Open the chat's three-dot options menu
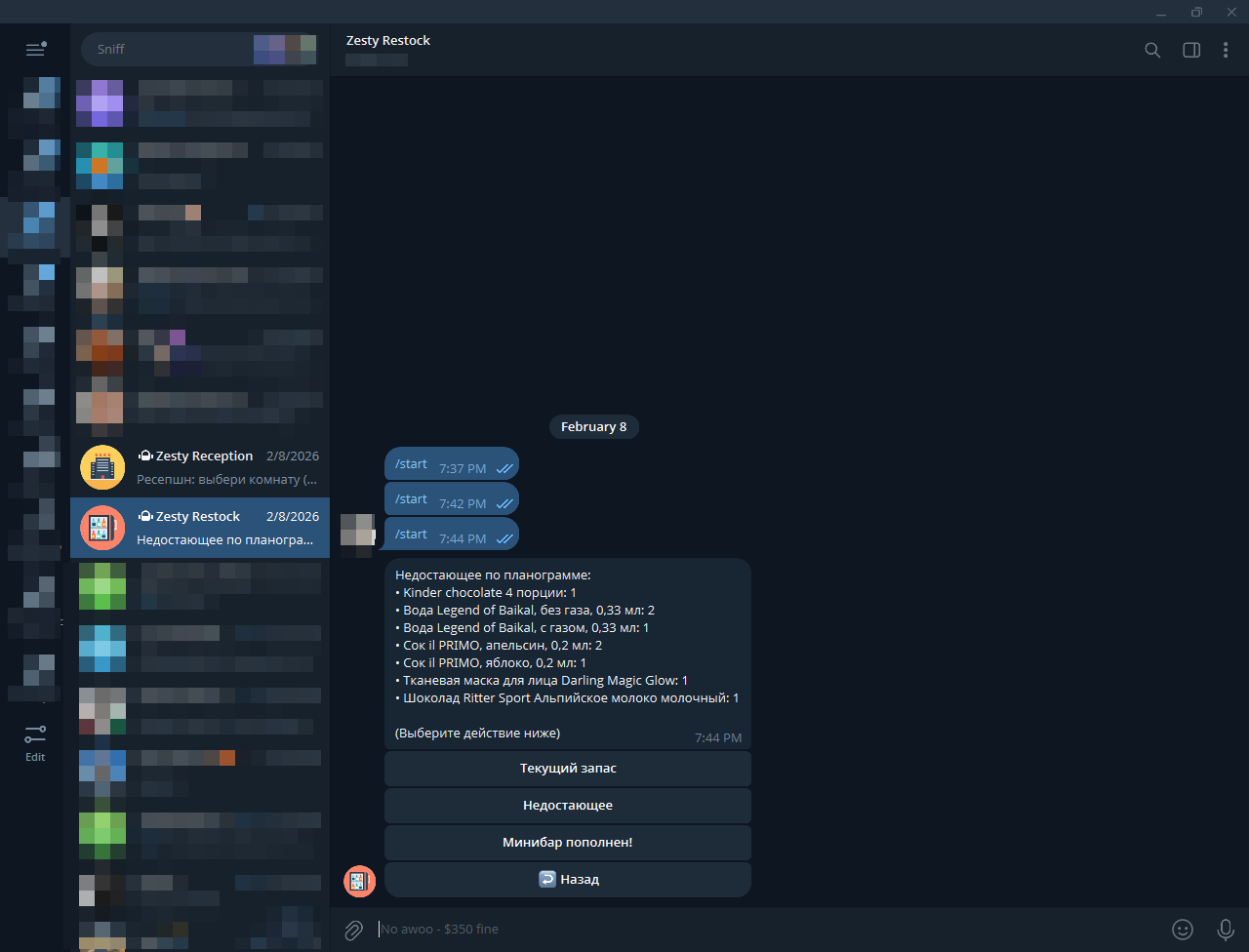 point(1226,50)
